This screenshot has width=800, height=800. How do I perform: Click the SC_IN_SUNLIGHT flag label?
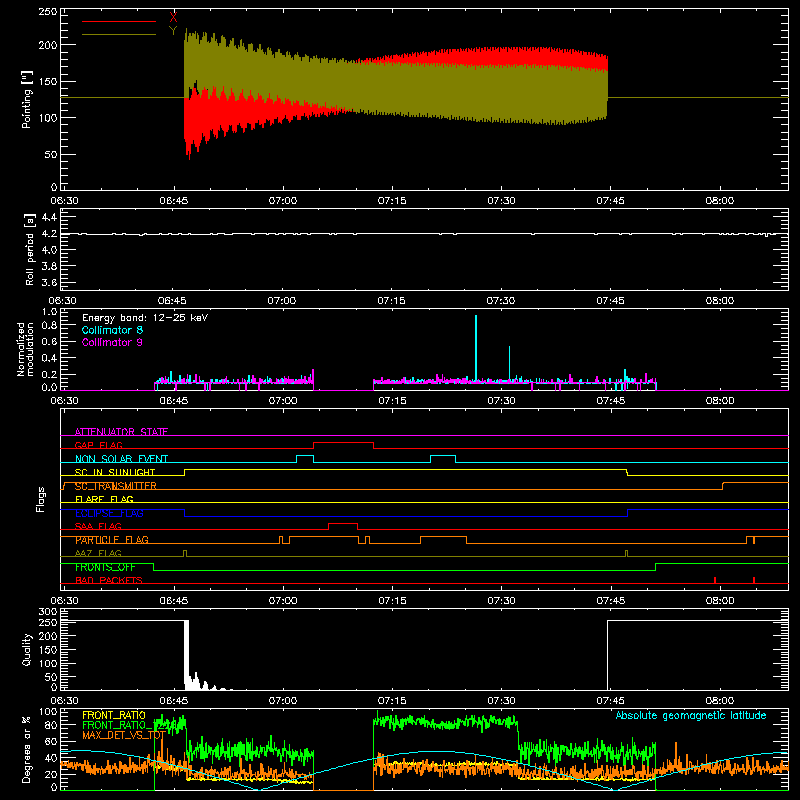point(115,472)
